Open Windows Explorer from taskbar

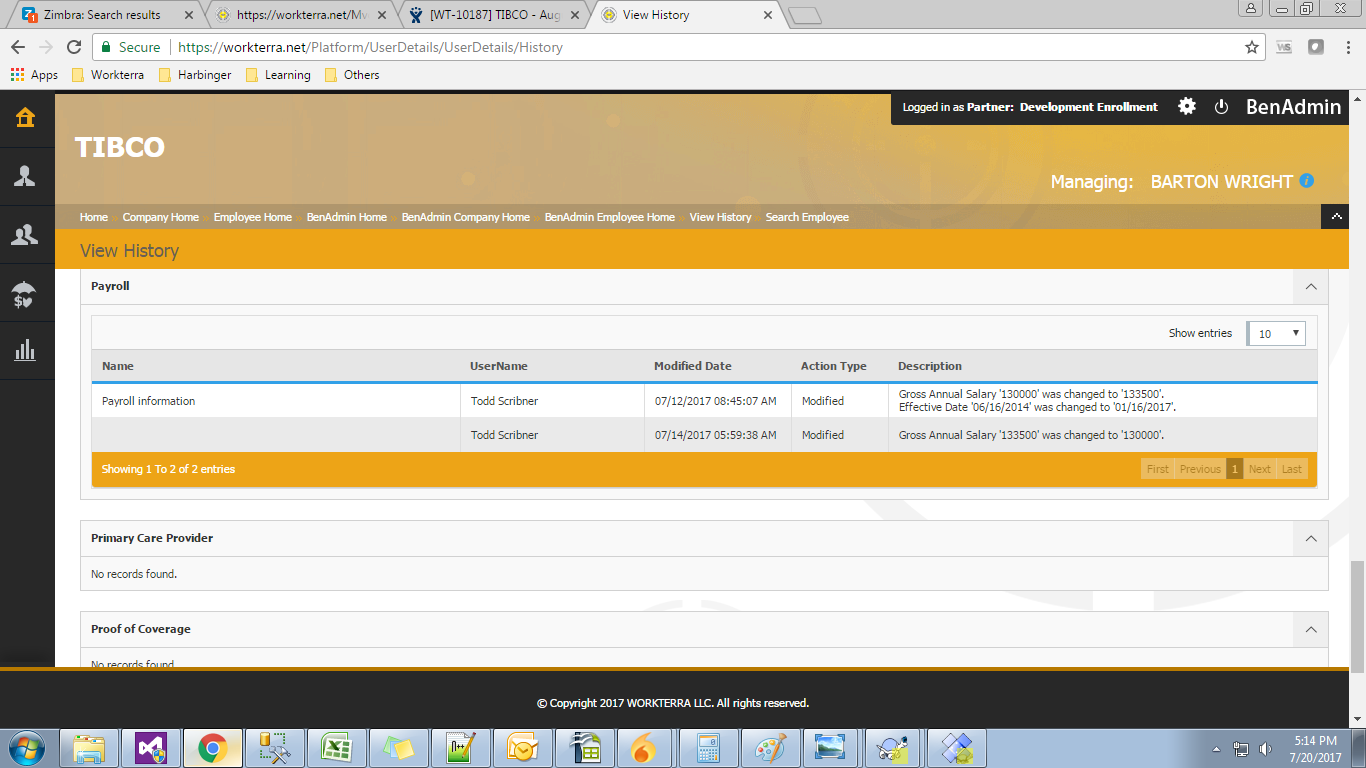click(x=89, y=748)
